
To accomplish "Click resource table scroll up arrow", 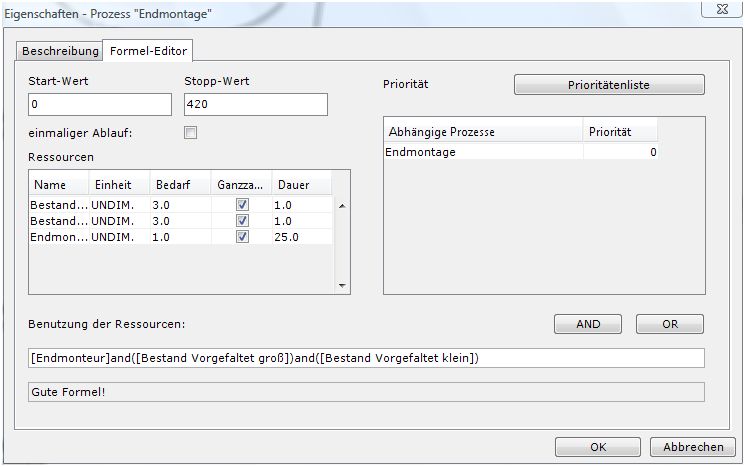I will [343, 206].
